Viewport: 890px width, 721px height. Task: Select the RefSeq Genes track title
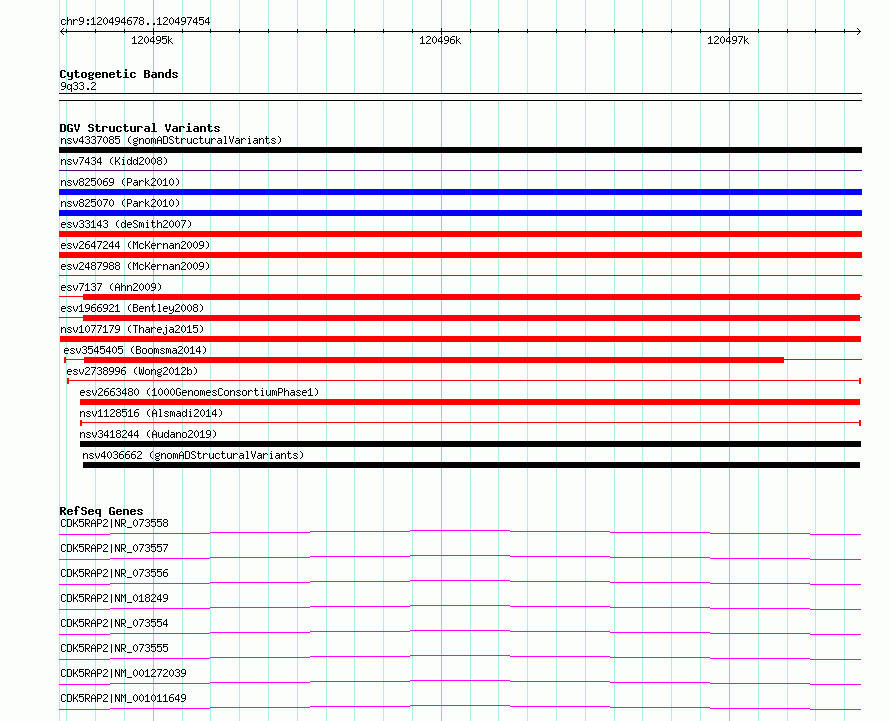(101, 511)
